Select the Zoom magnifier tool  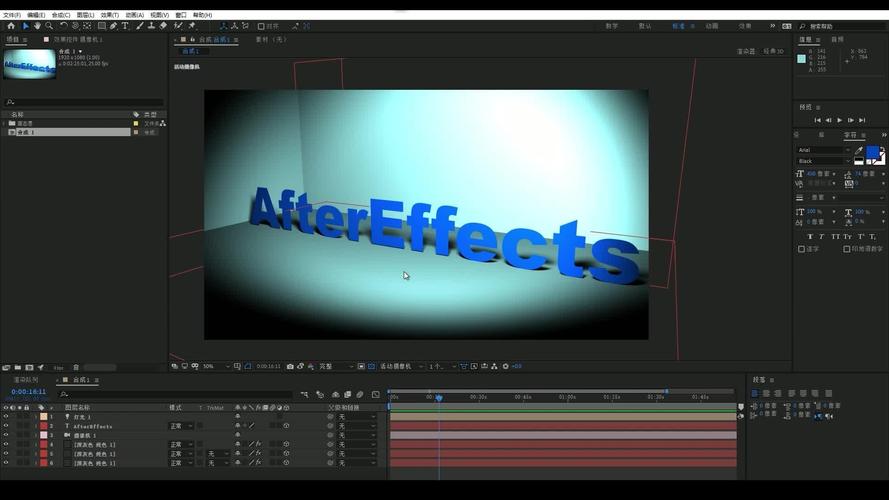tap(49, 26)
